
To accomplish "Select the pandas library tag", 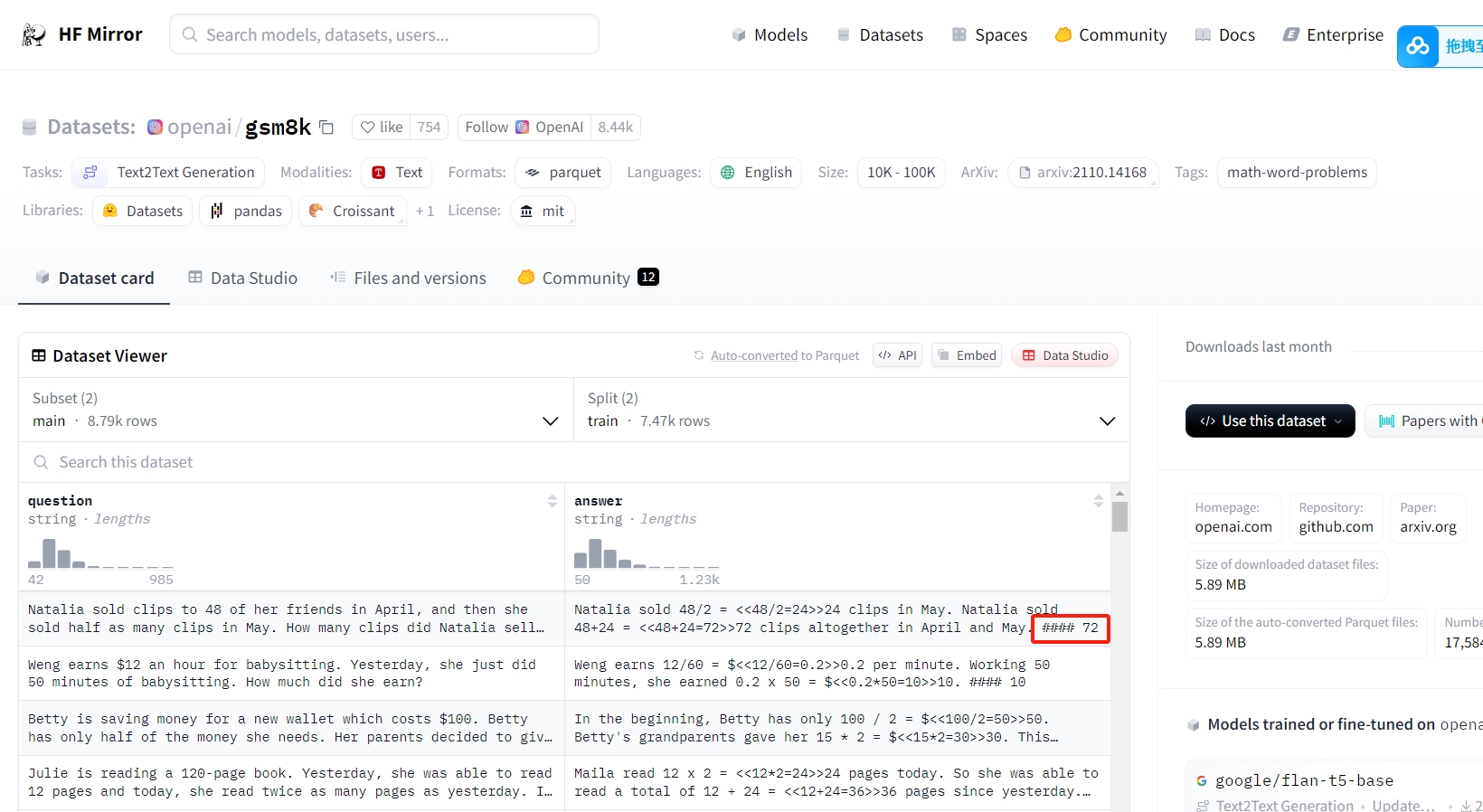I will [246, 211].
